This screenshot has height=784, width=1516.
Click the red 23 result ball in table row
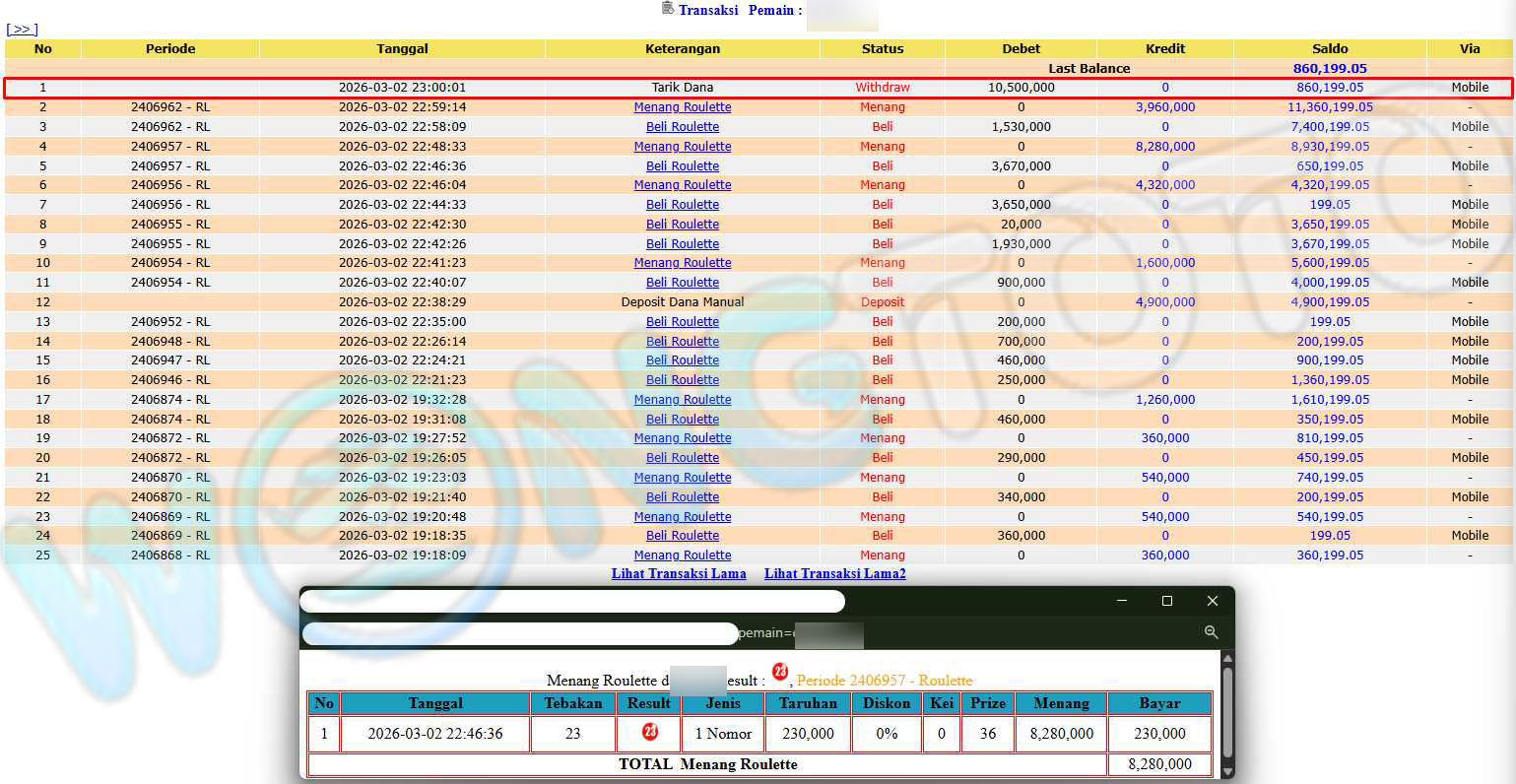tap(649, 732)
